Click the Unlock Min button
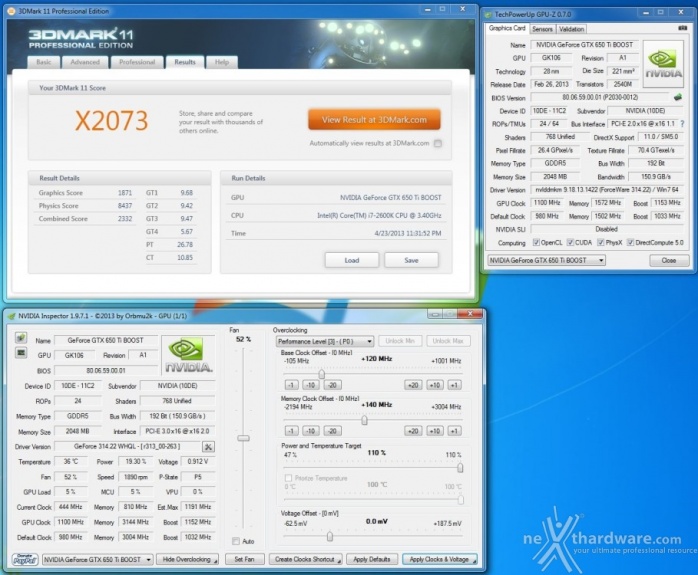Screen dimensions: 698x575 400,341
